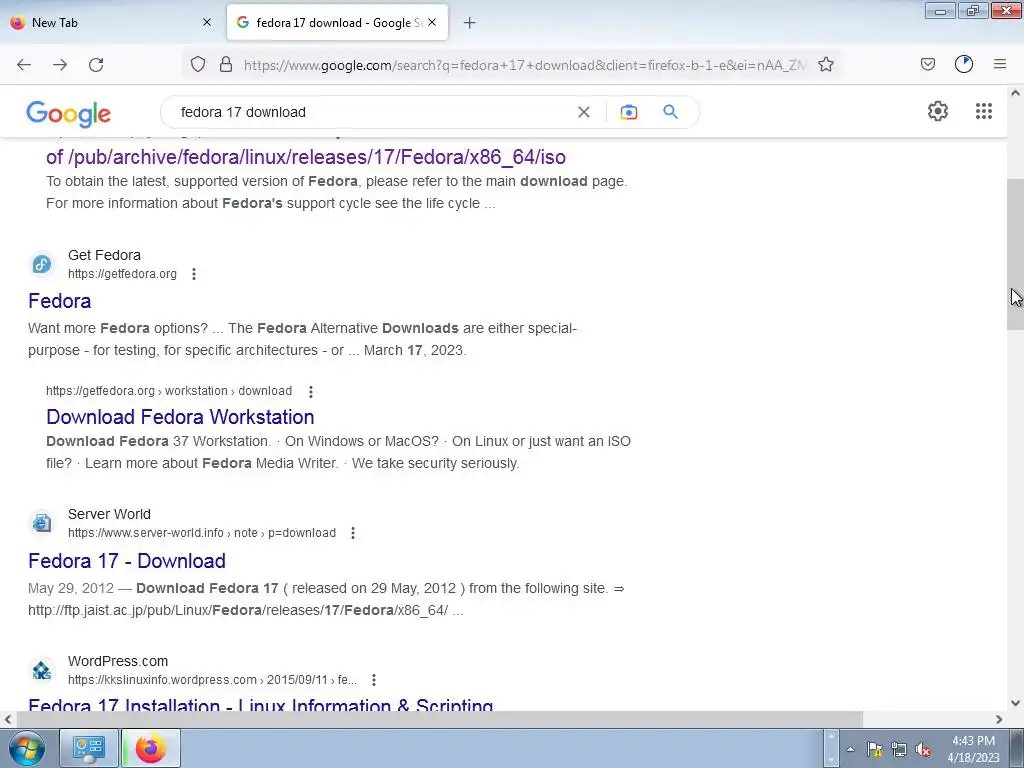This screenshot has width=1024, height=768.
Task: Bookmark this page with the star icon
Action: coord(825,64)
